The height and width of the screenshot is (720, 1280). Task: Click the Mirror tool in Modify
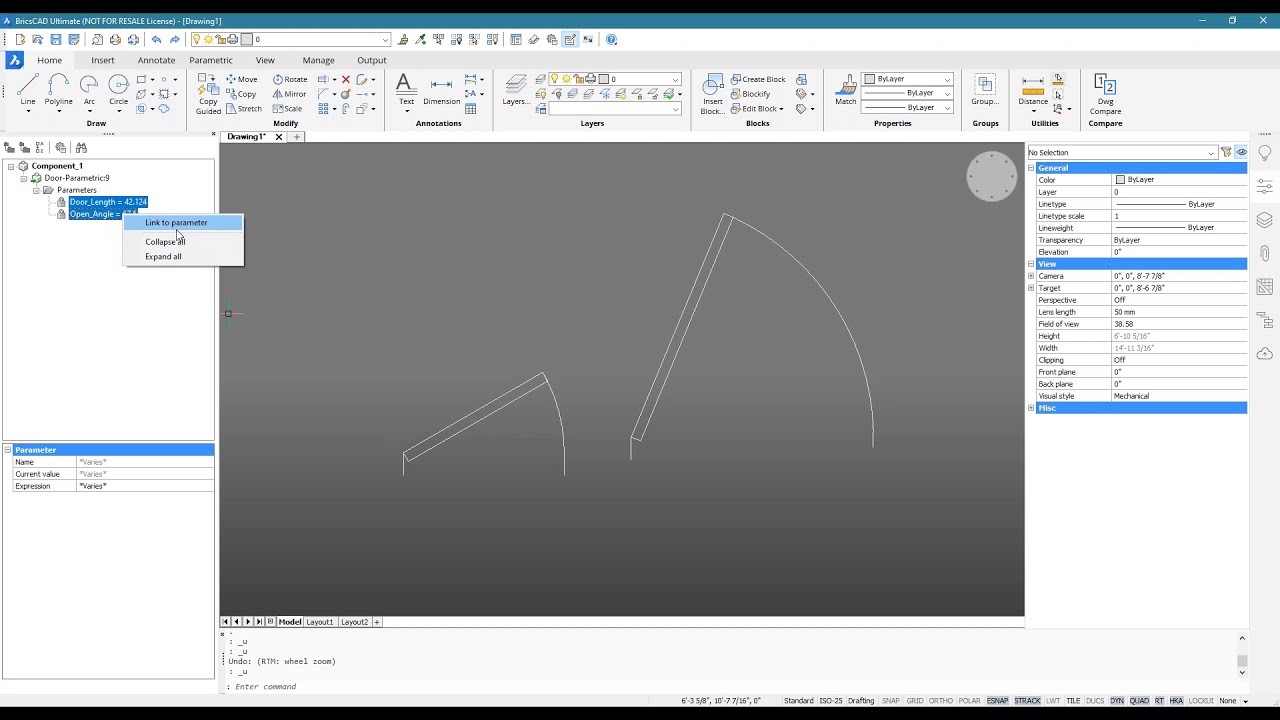pyautogui.click(x=290, y=94)
